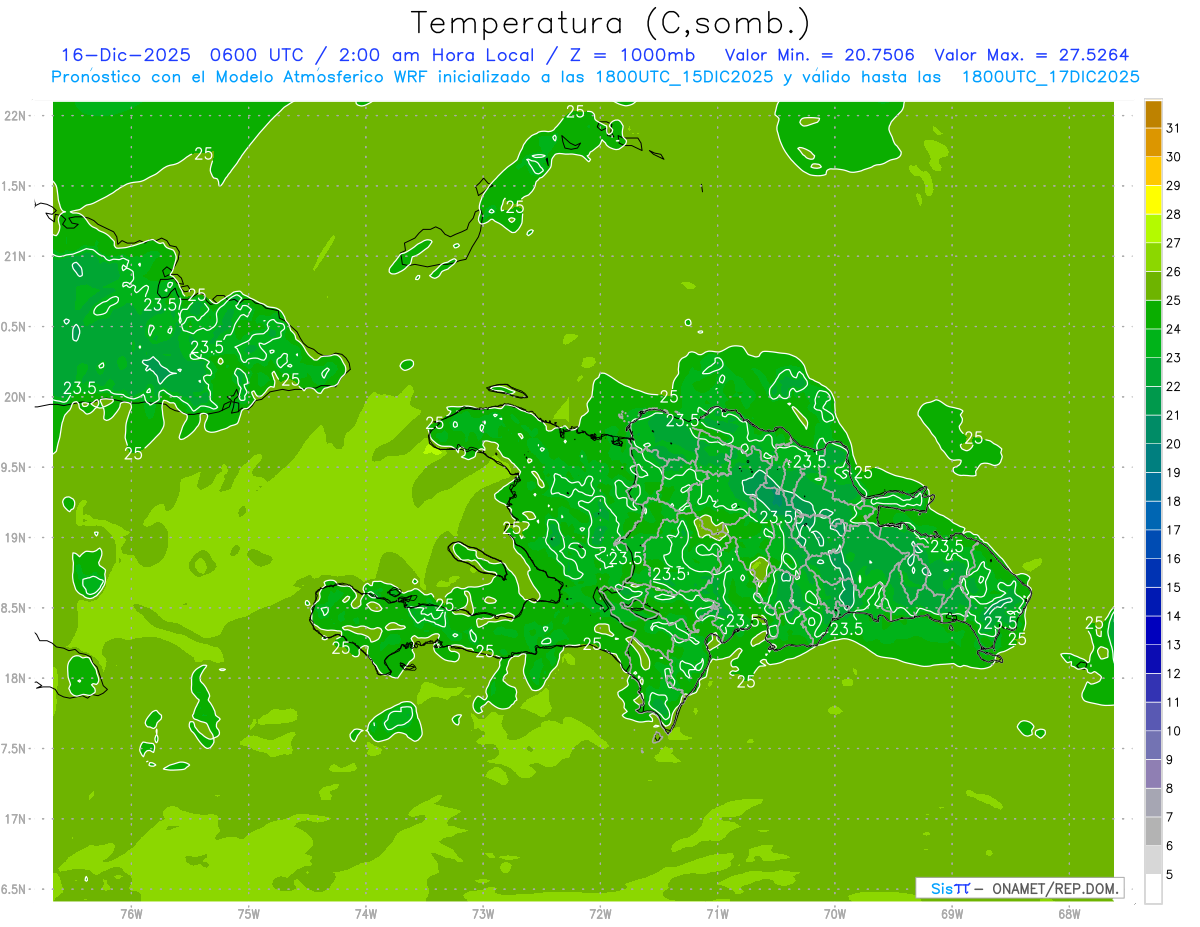This screenshot has width=1200, height=927.
Task: Click the "21N" latitude label
Action: tap(15, 256)
